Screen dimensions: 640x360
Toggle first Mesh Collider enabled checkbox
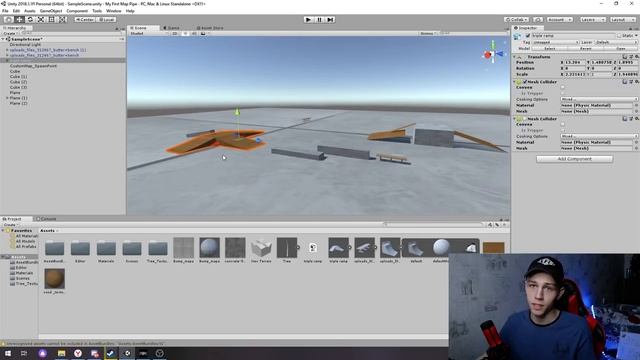(525, 82)
